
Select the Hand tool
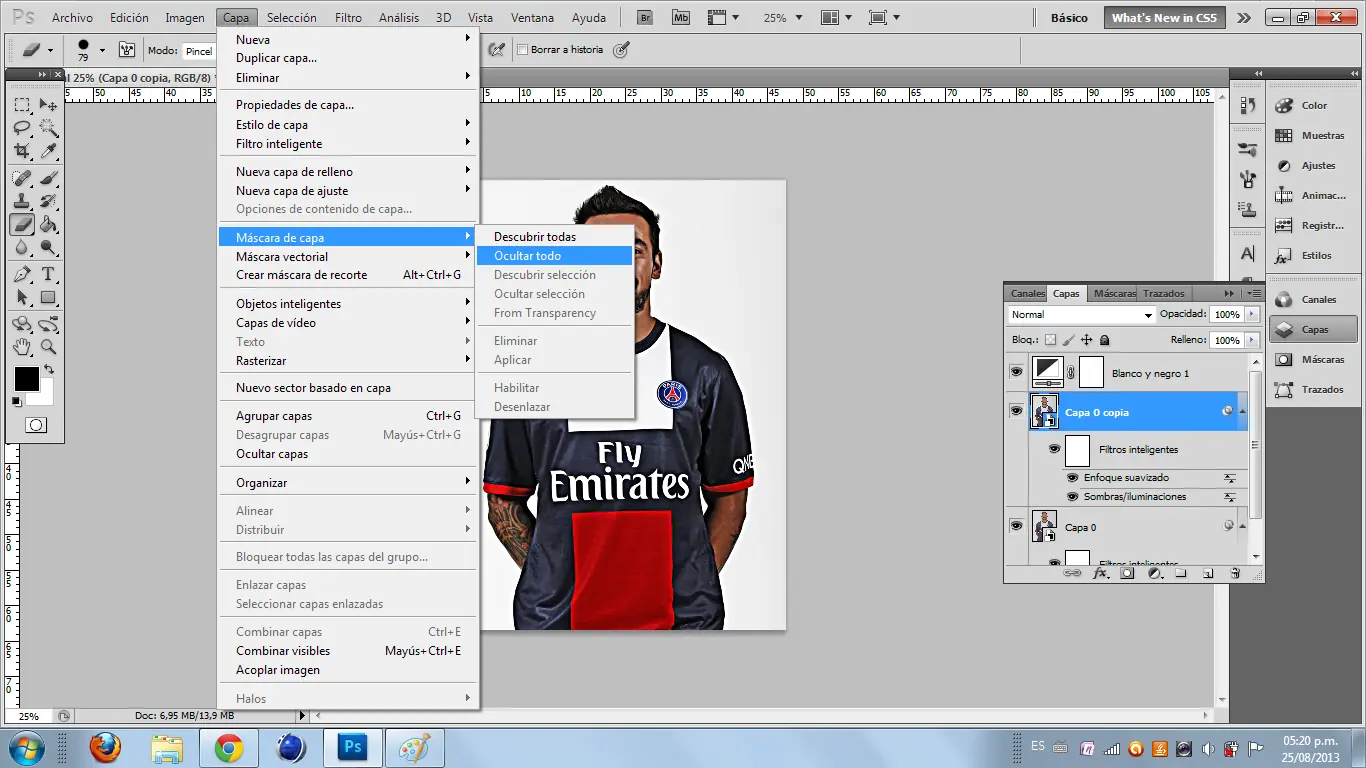pyautogui.click(x=22, y=347)
